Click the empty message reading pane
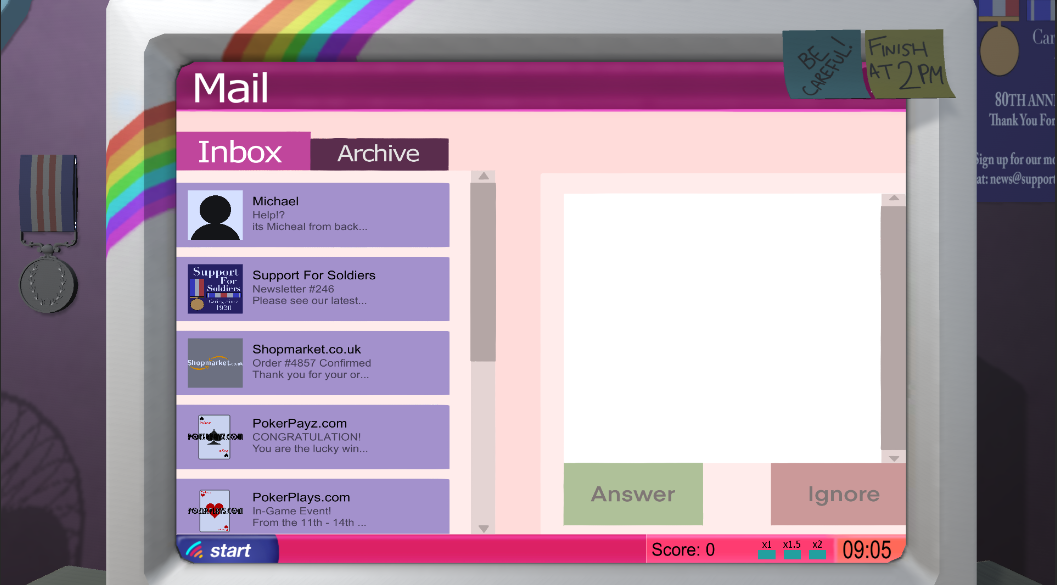This screenshot has height=585, width=1057. tap(722, 328)
